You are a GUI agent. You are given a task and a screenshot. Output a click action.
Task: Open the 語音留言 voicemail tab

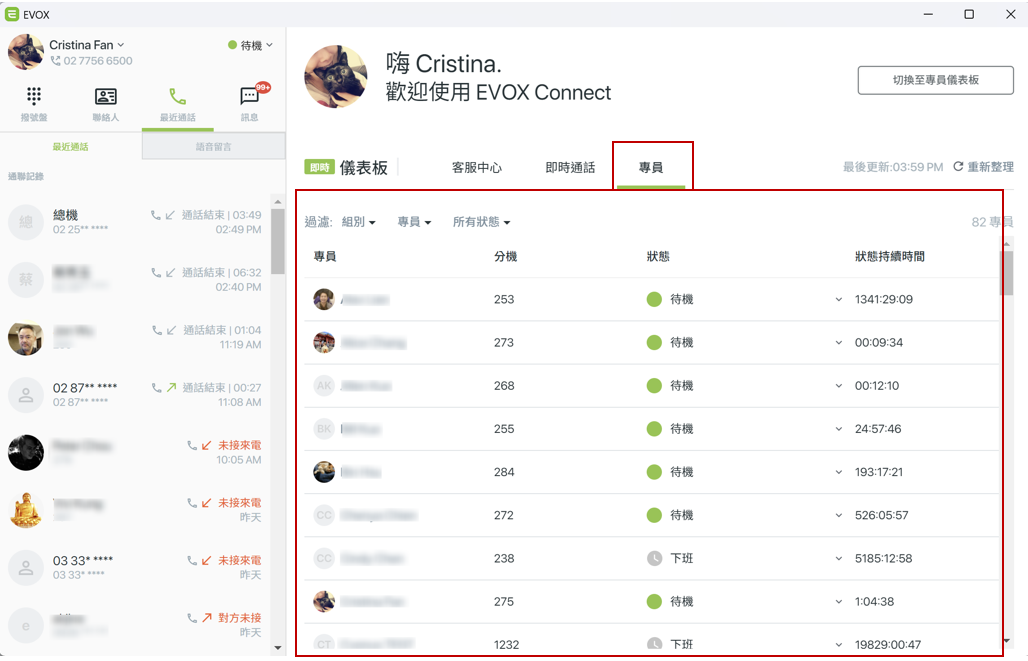[x=214, y=147]
